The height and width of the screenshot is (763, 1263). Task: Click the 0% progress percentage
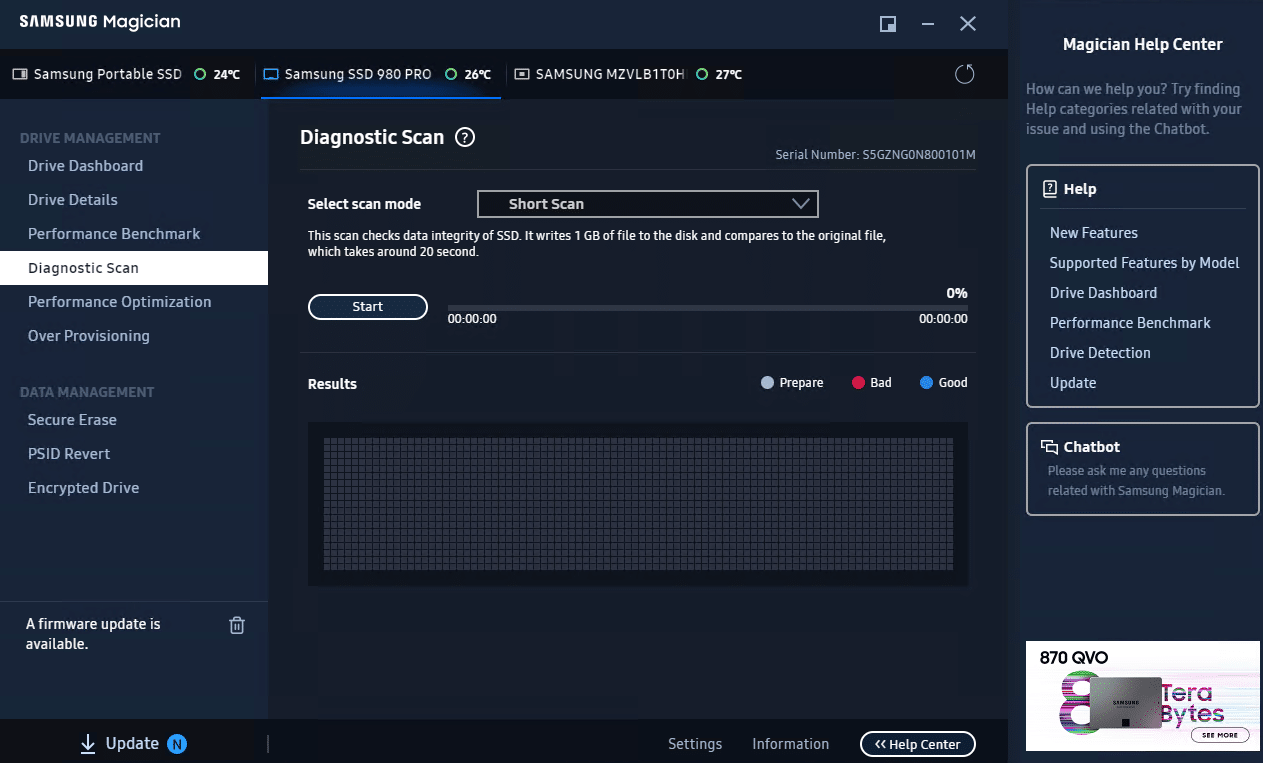point(957,293)
